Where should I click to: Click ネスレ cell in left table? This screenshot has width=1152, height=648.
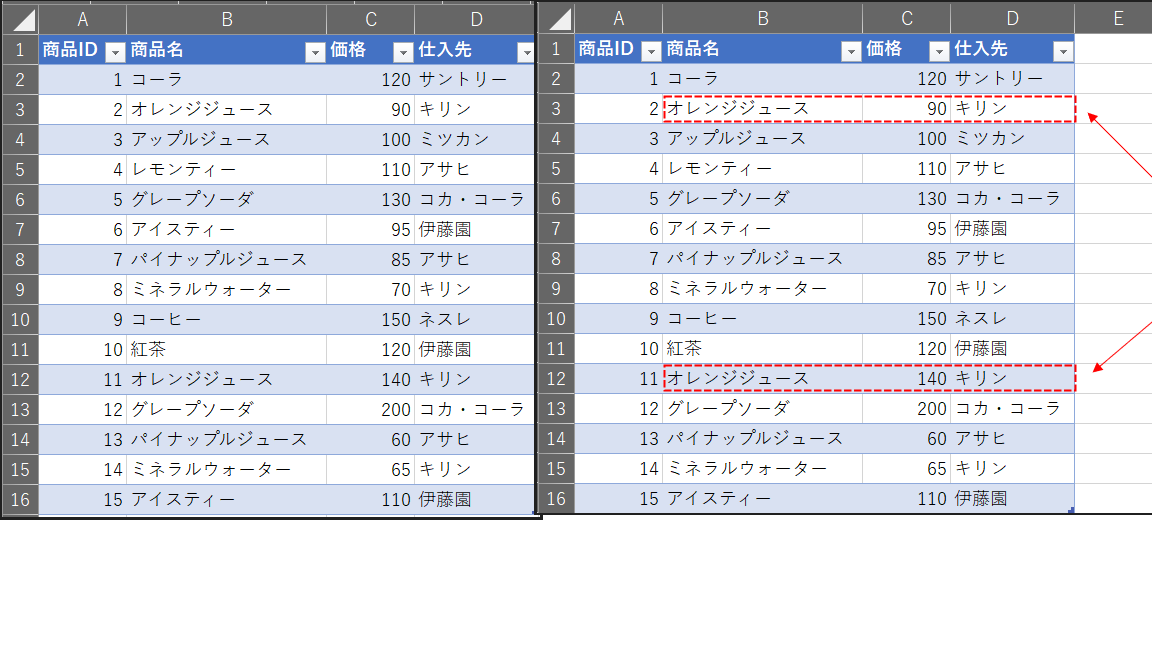[x=475, y=320]
